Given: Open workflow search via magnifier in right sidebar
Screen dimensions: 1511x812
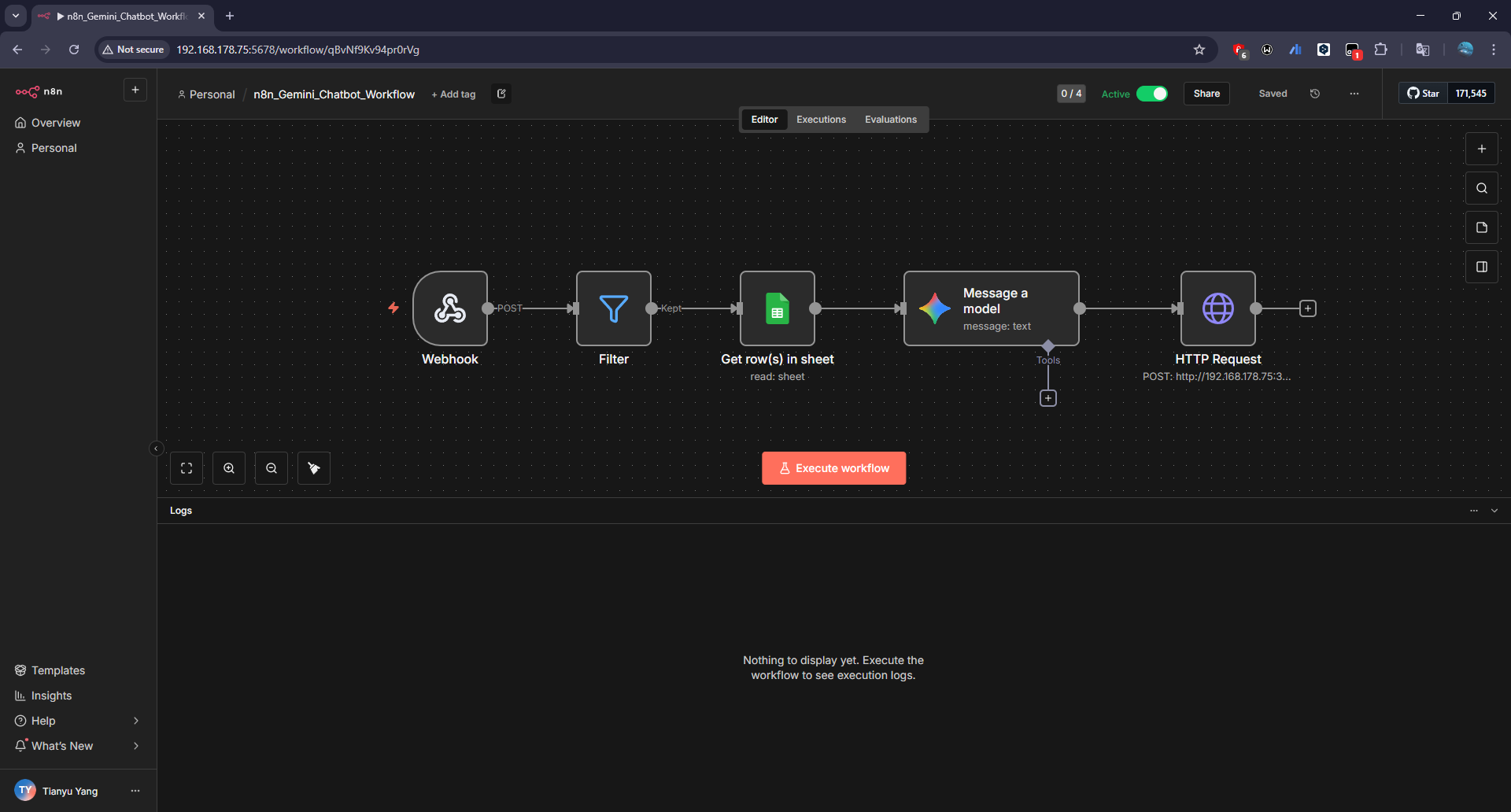Looking at the screenshot, I should (1482, 187).
